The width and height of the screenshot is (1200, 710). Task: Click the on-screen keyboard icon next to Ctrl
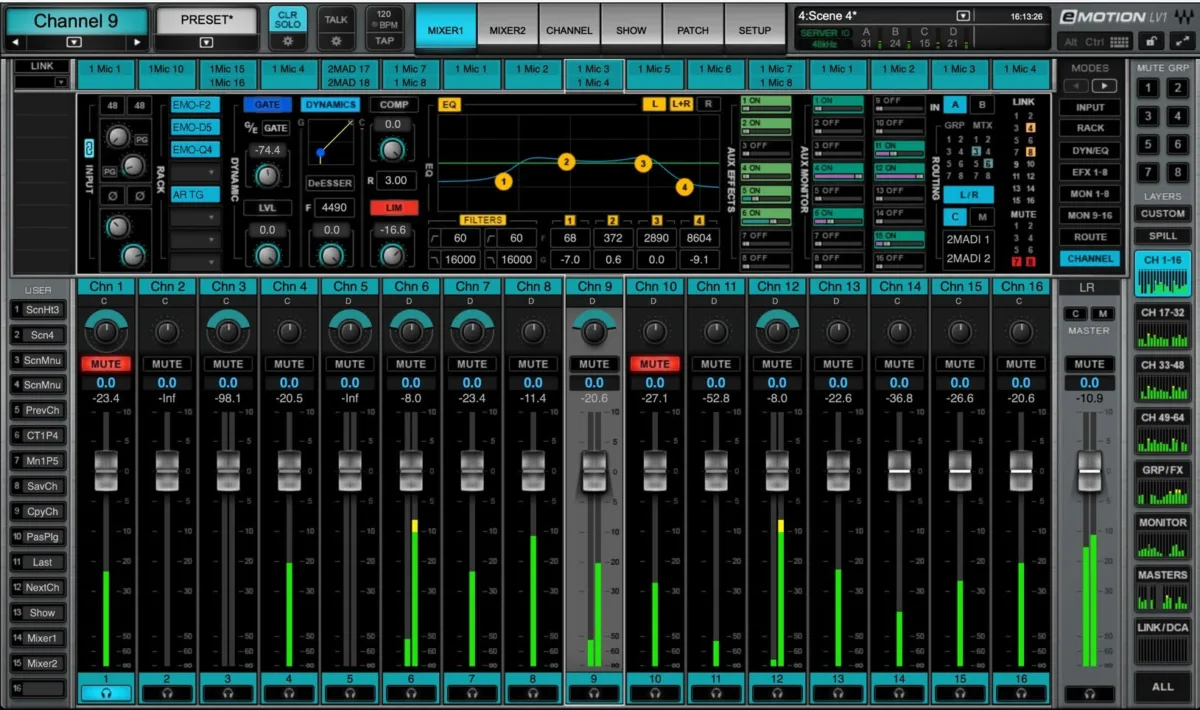click(1120, 42)
